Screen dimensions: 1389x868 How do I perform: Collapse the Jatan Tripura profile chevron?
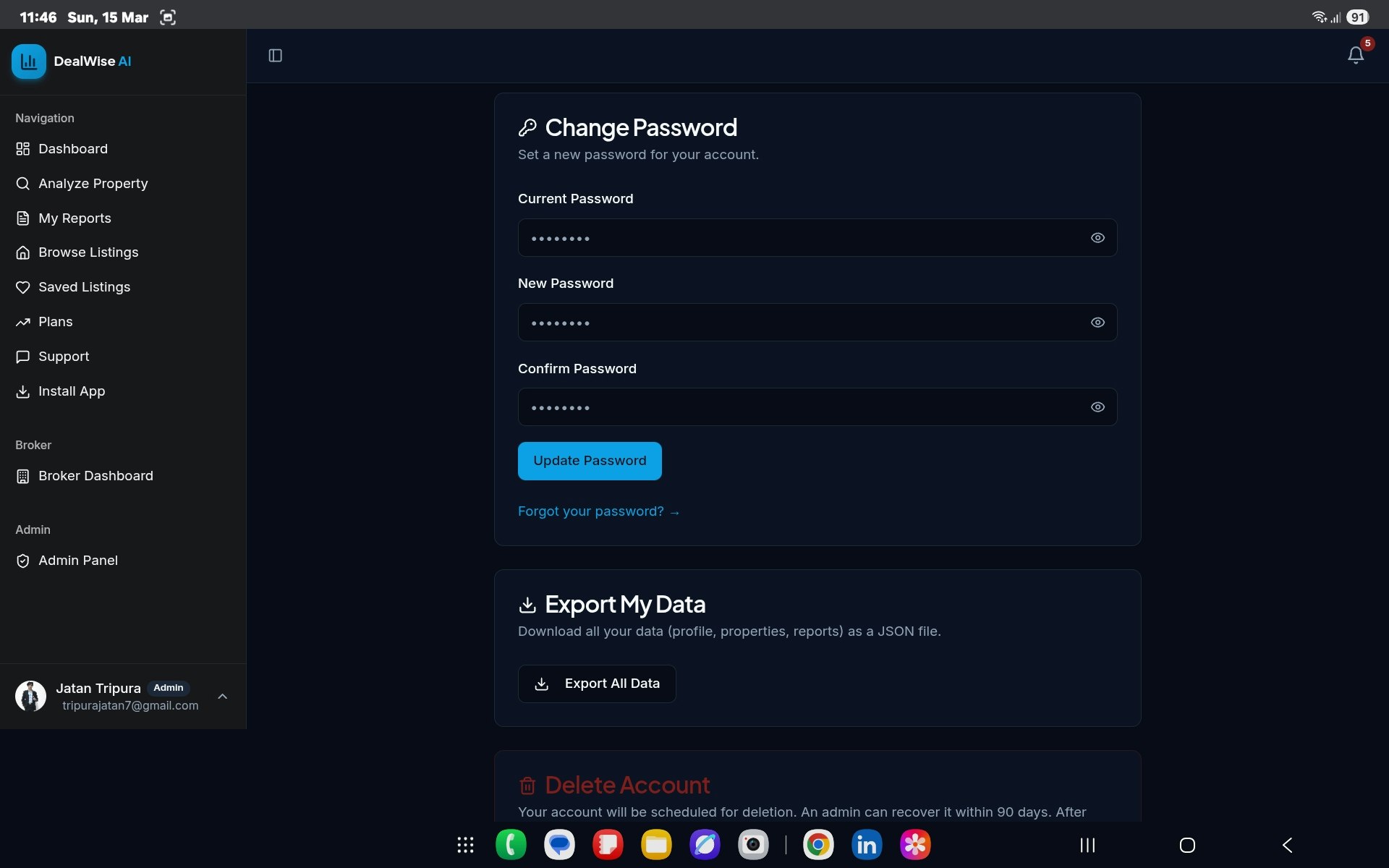pos(222,696)
